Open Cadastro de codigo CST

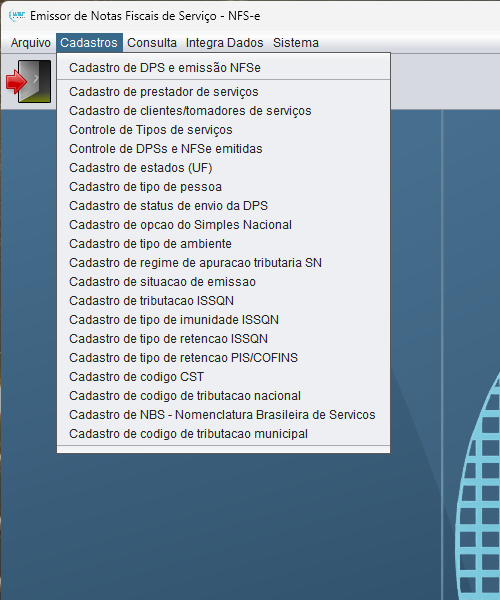click(223, 377)
